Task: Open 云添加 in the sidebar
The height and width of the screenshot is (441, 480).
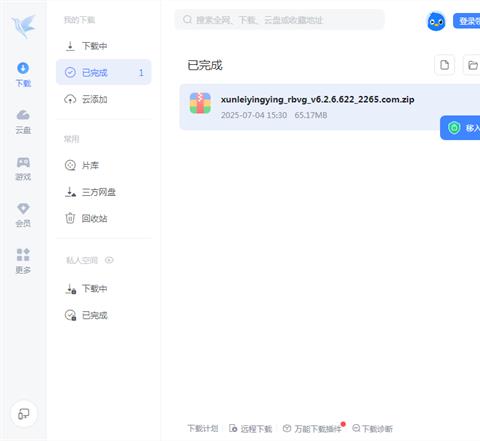Action: click(104, 99)
